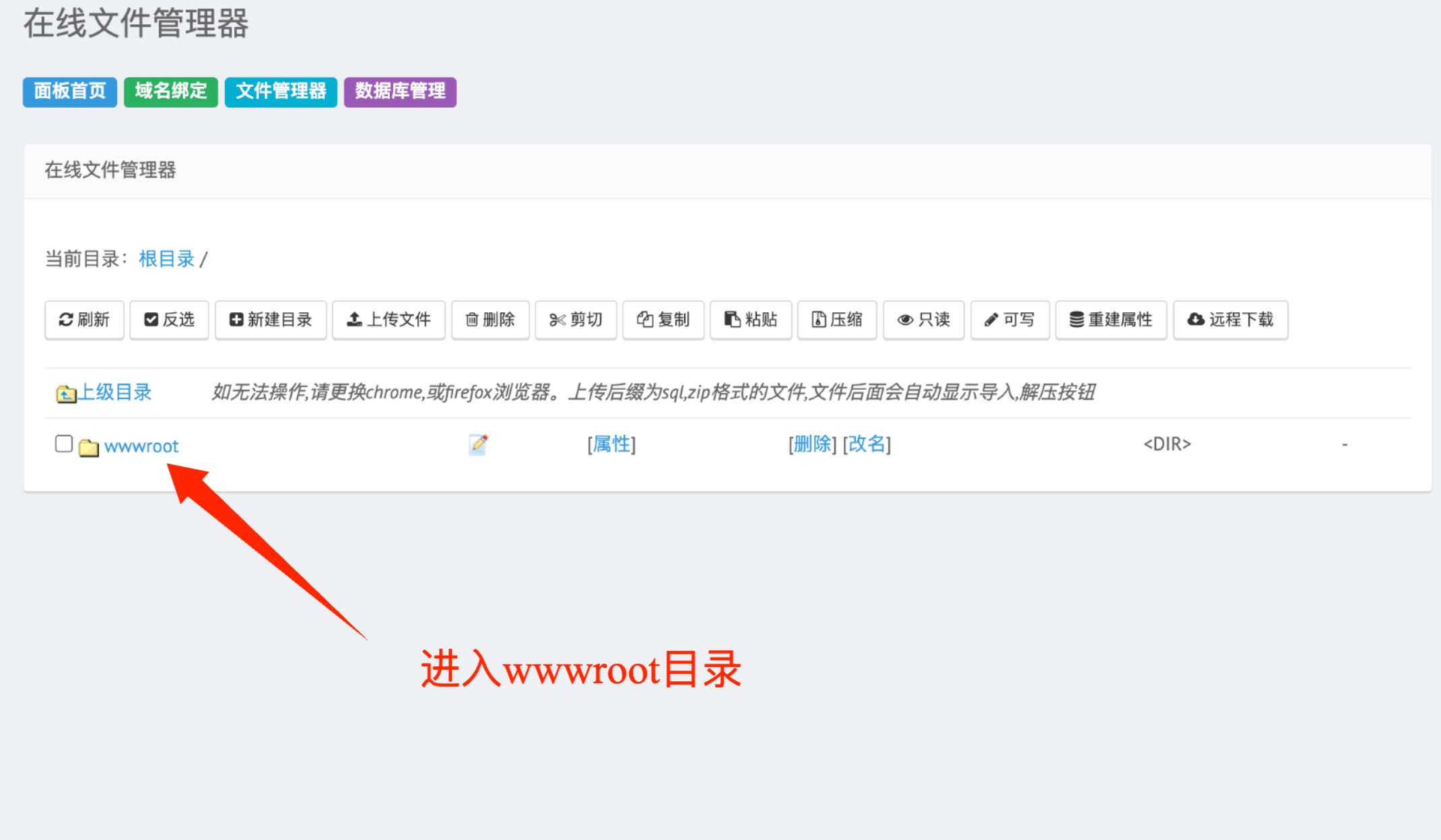This screenshot has height=840, width=1441.
Task: Click the copy (复制) toolbar icon
Action: pyautogui.click(x=663, y=320)
